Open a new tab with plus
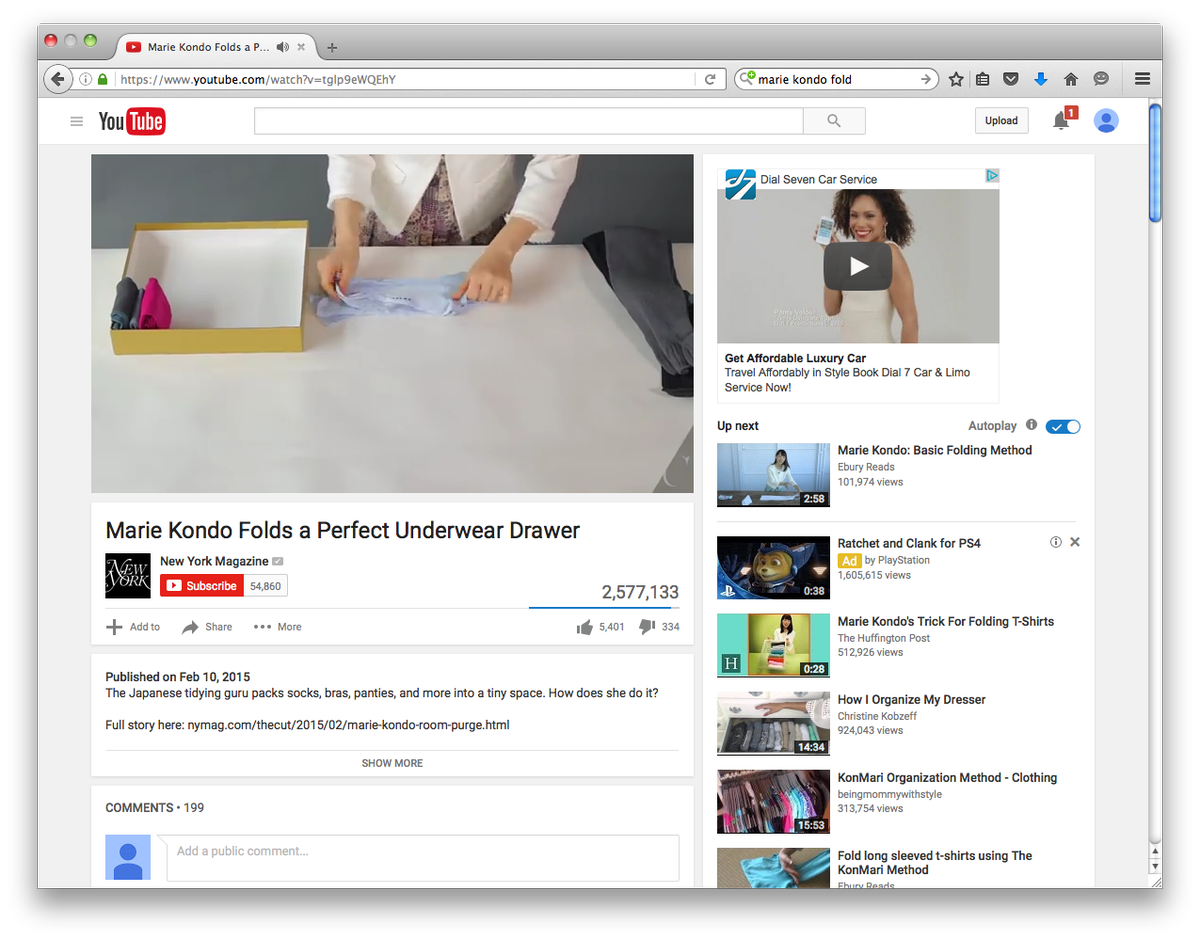 [332, 47]
